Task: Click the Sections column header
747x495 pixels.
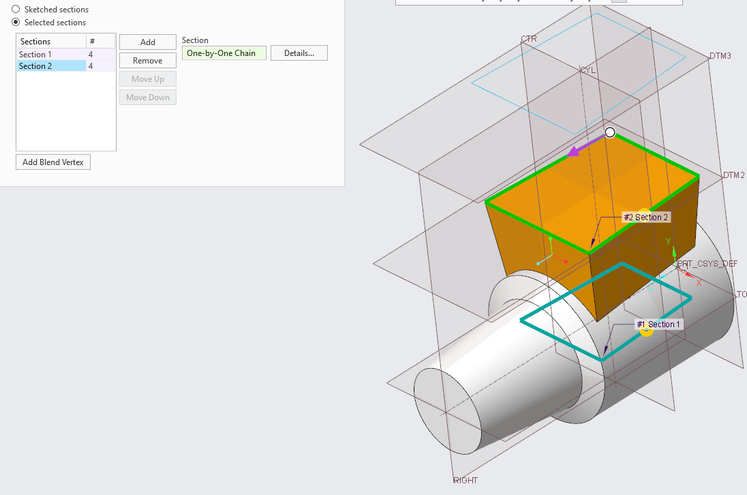Action: (x=50, y=41)
